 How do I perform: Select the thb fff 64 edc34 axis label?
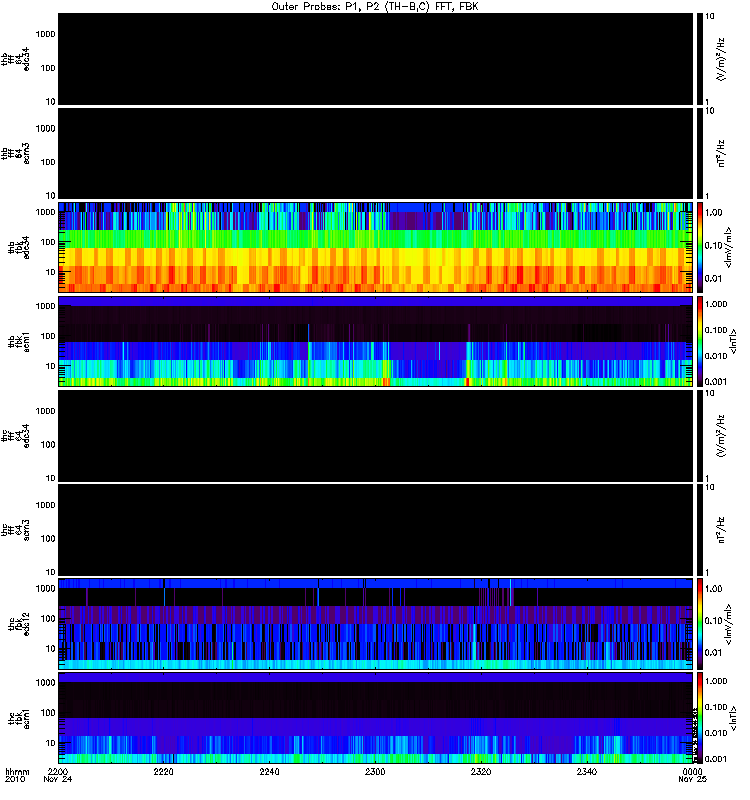tap(15, 59)
